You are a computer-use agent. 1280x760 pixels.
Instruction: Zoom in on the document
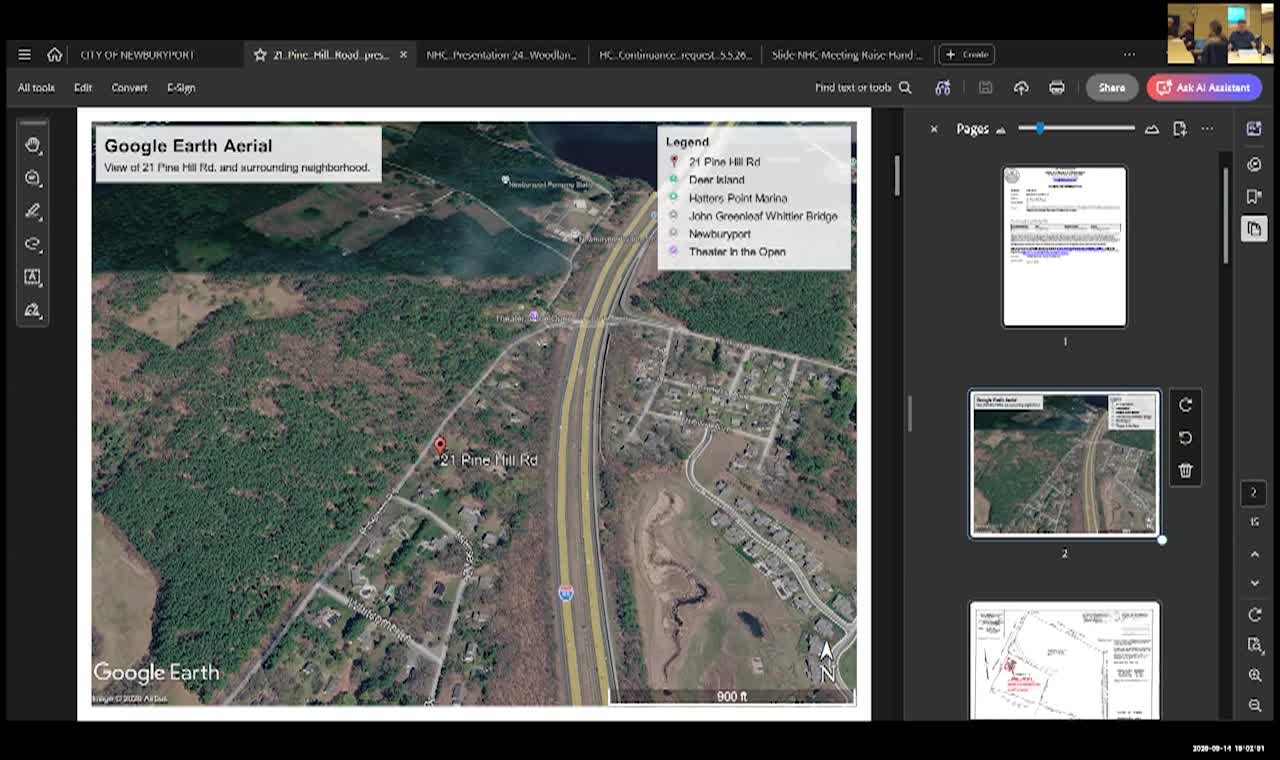[1254, 676]
